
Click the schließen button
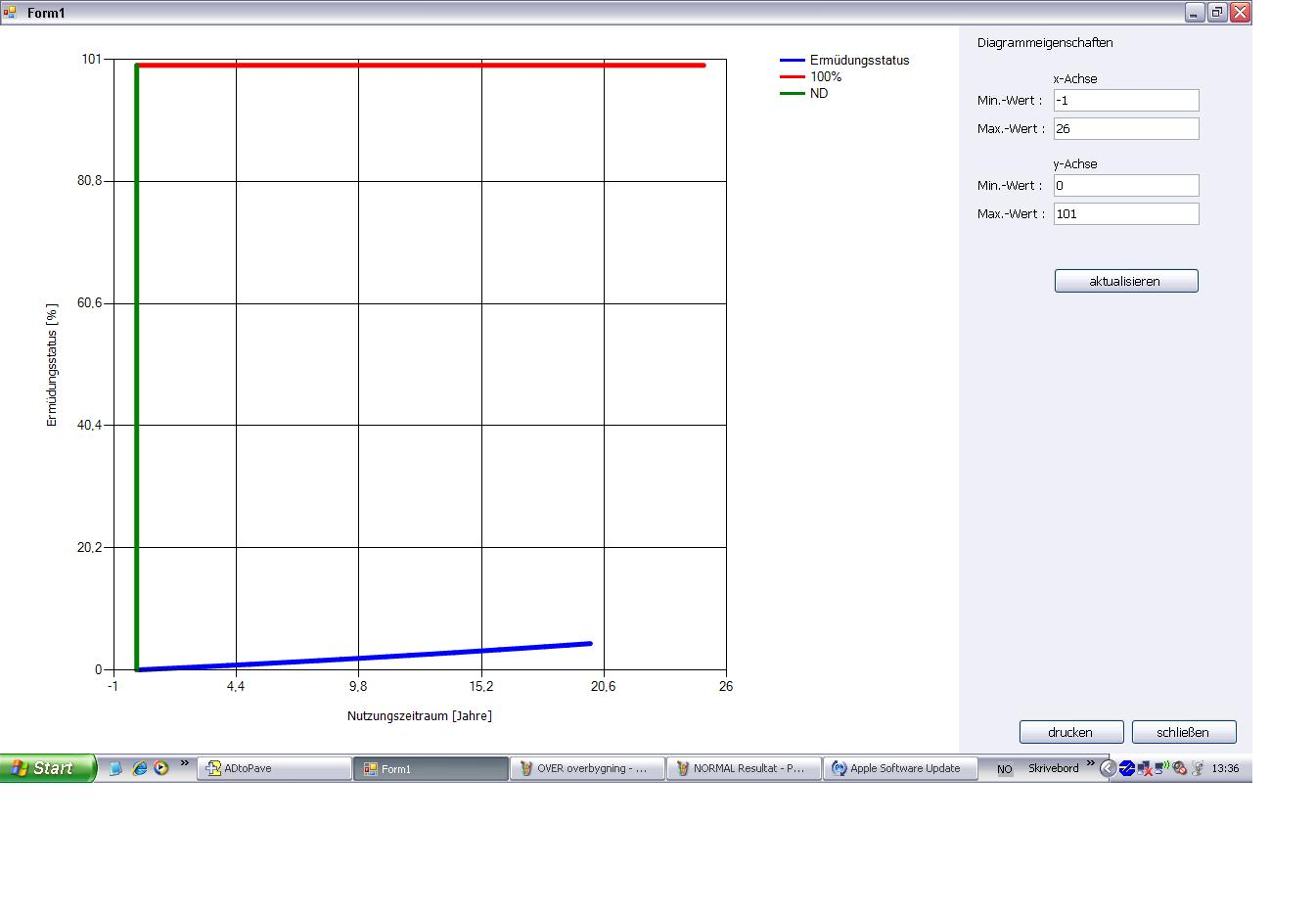point(1184,732)
